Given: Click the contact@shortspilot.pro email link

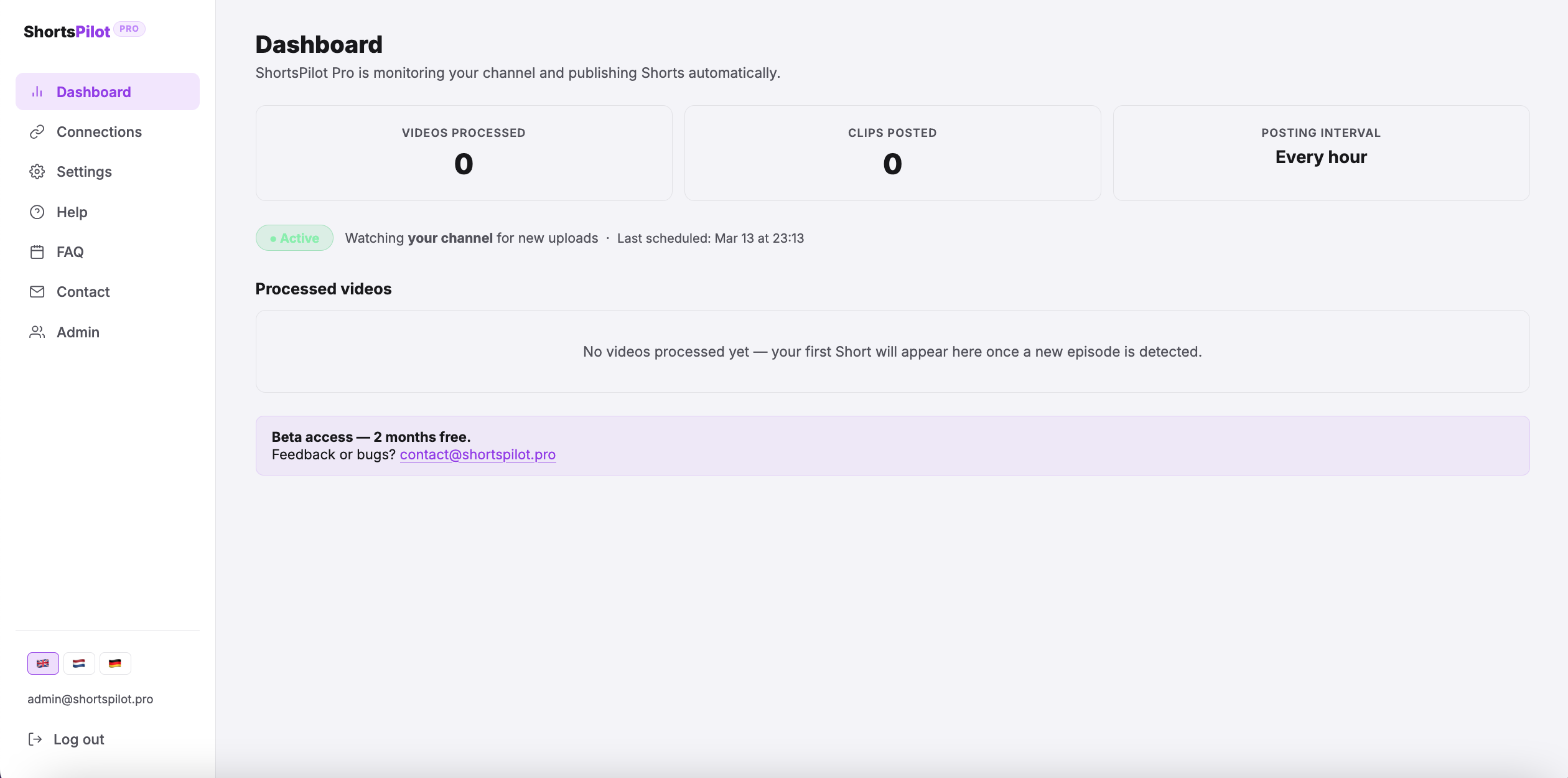Looking at the screenshot, I should (x=478, y=454).
